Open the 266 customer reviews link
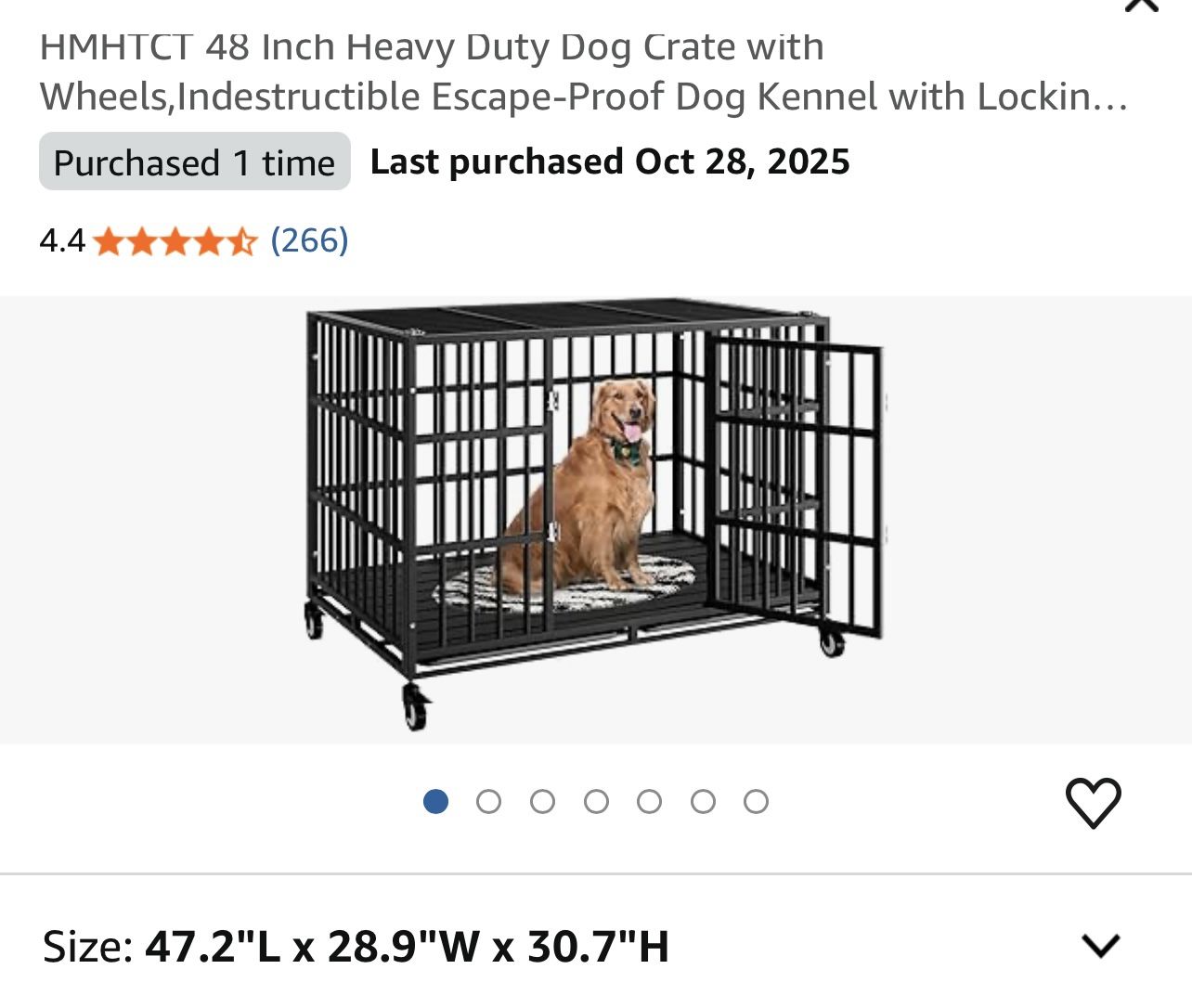This screenshot has height=1008, width=1192. (309, 240)
